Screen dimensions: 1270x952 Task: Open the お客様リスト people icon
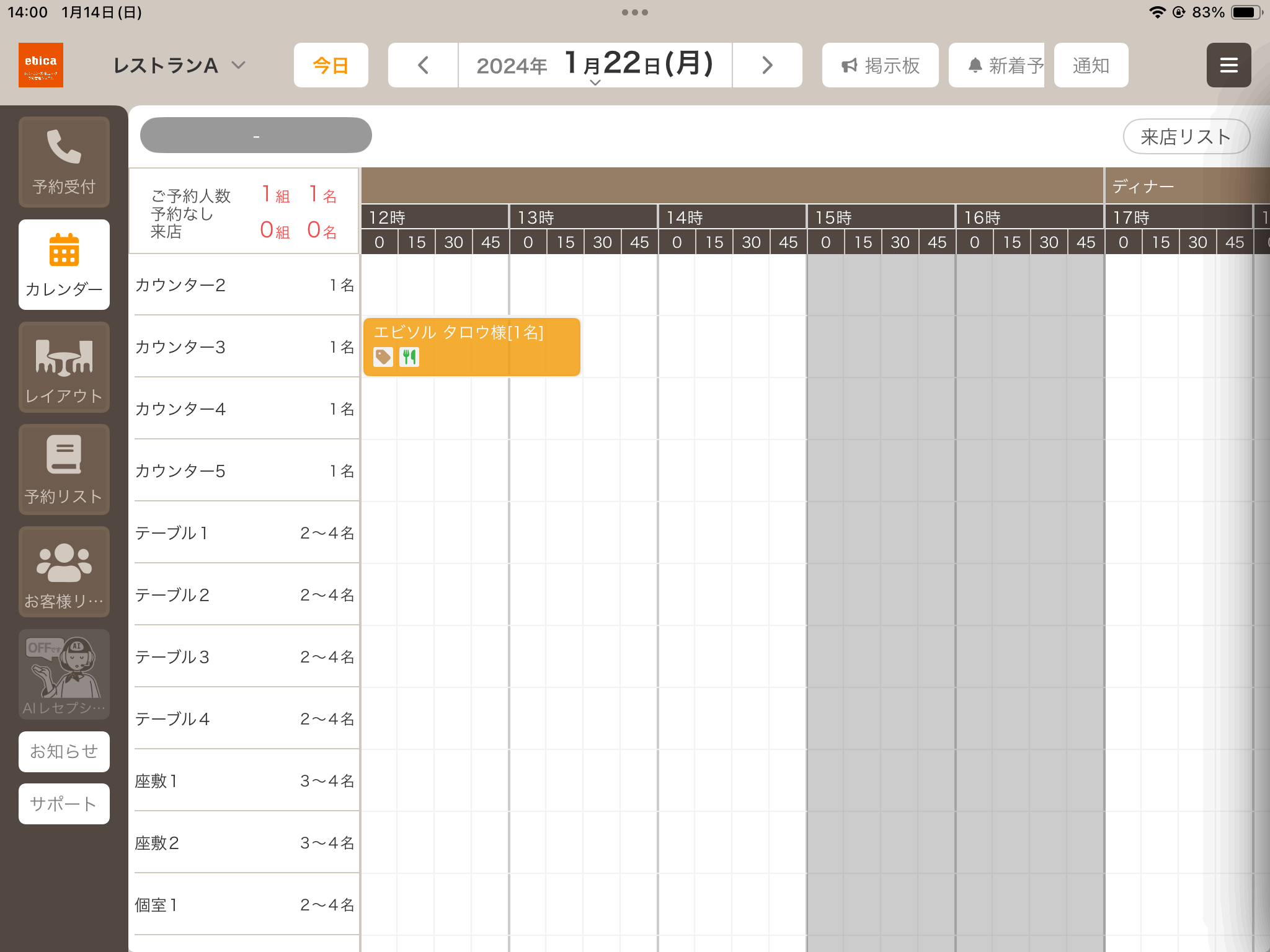click(64, 572)
